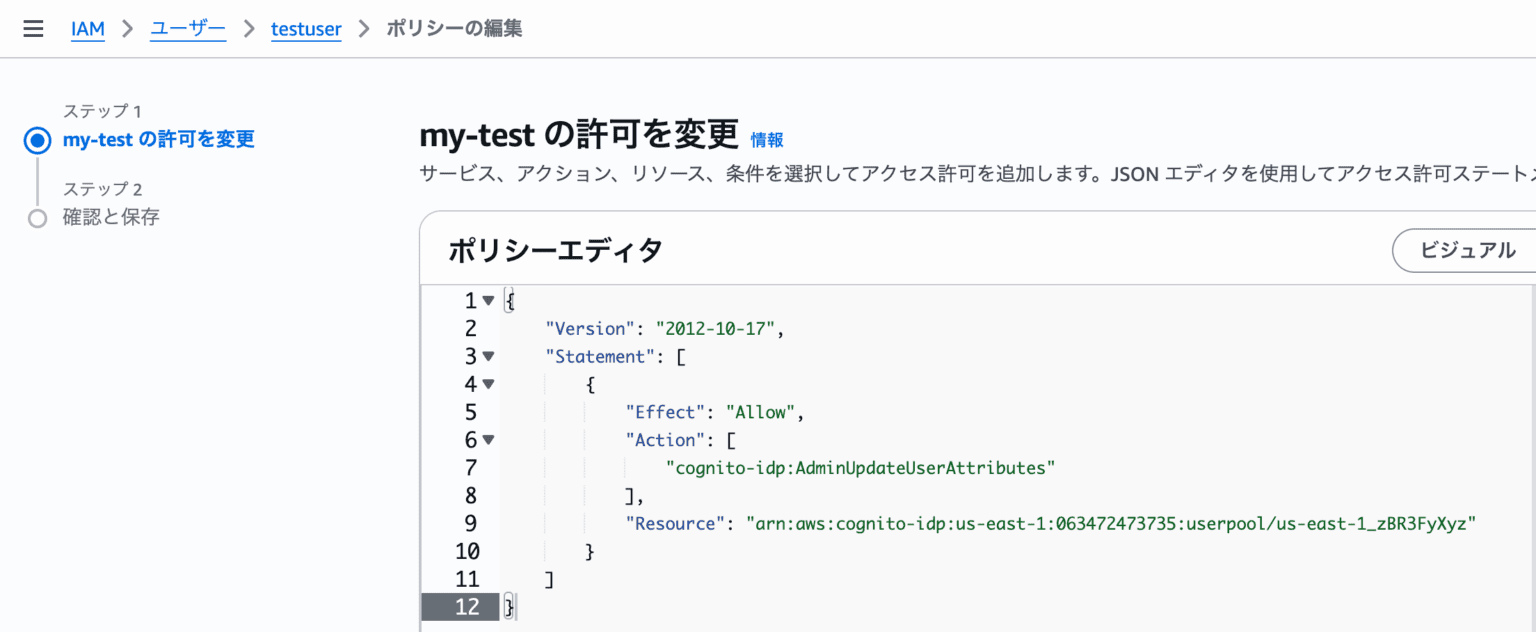
Task: Open the 情報 info link
Action: 767,140
